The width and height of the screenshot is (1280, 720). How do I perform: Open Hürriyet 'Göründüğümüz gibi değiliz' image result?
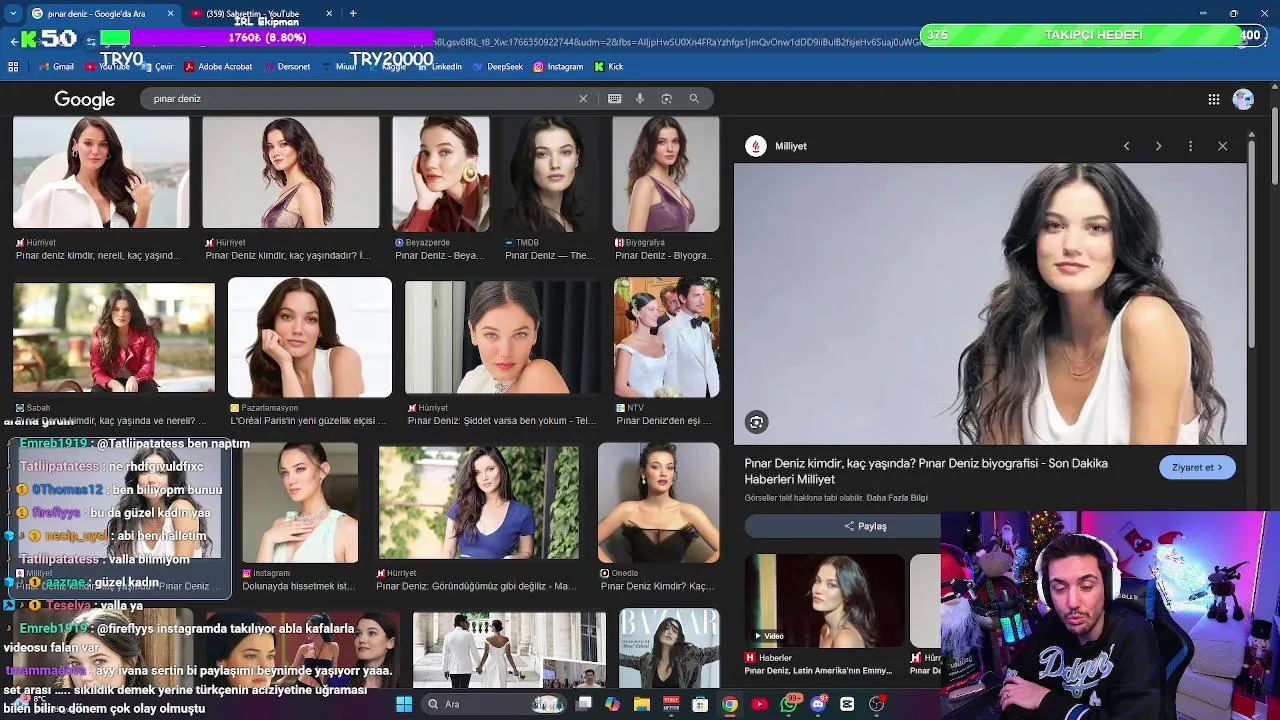click(x=479, y=503)
